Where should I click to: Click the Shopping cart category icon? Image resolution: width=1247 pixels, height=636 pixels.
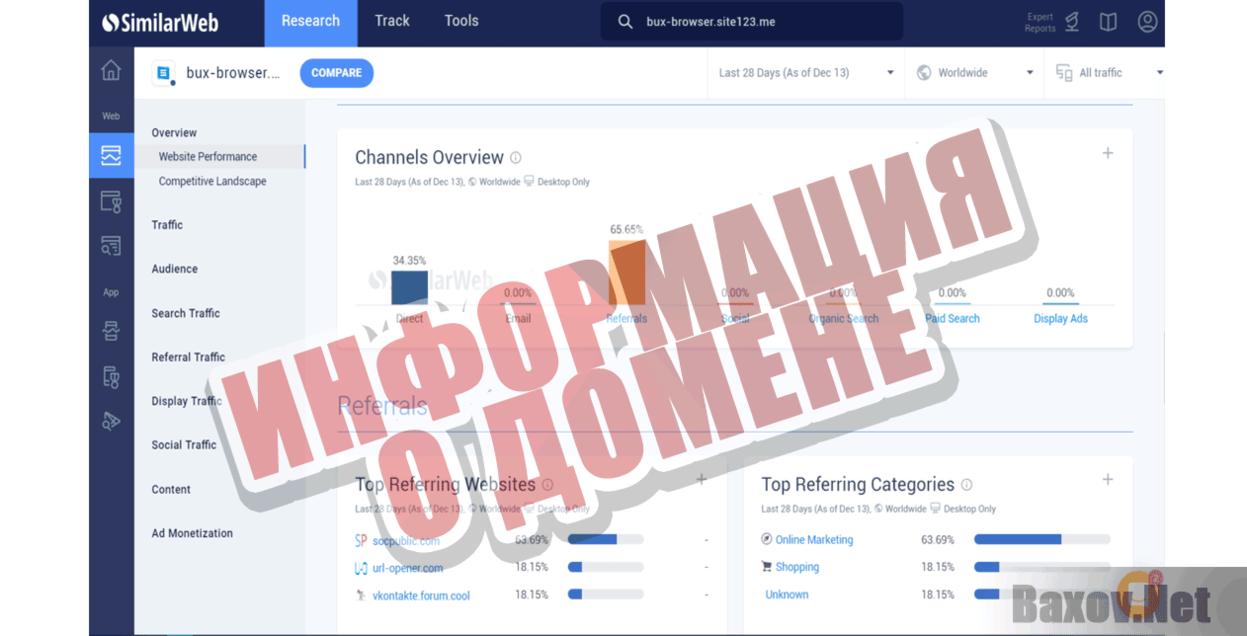[767, 566]
